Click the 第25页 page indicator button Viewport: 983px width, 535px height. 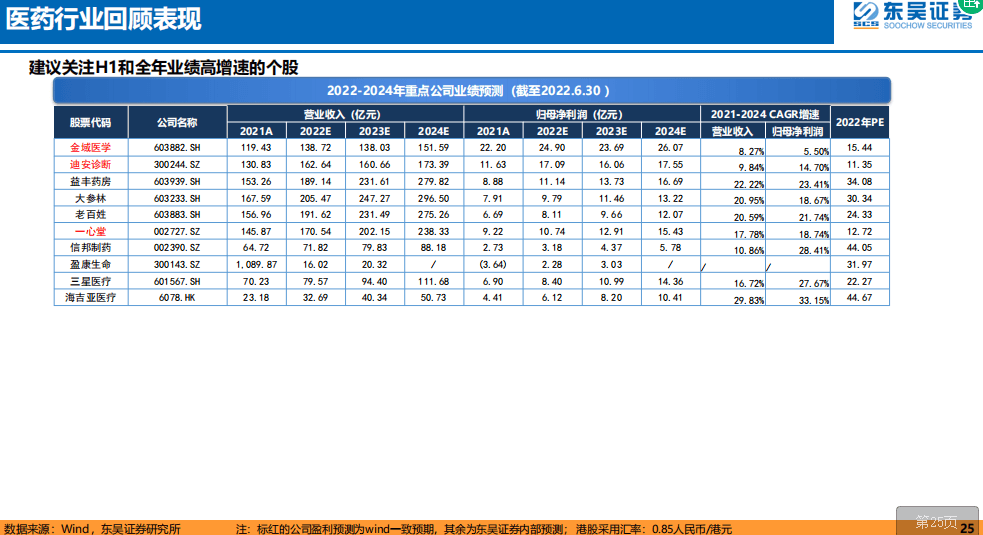937,521
